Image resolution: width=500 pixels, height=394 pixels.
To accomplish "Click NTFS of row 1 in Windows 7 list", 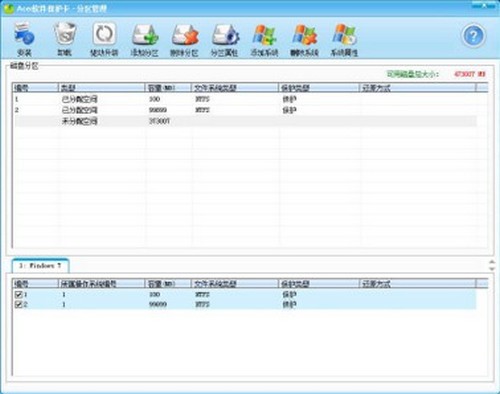I will [x=202, y=294].
